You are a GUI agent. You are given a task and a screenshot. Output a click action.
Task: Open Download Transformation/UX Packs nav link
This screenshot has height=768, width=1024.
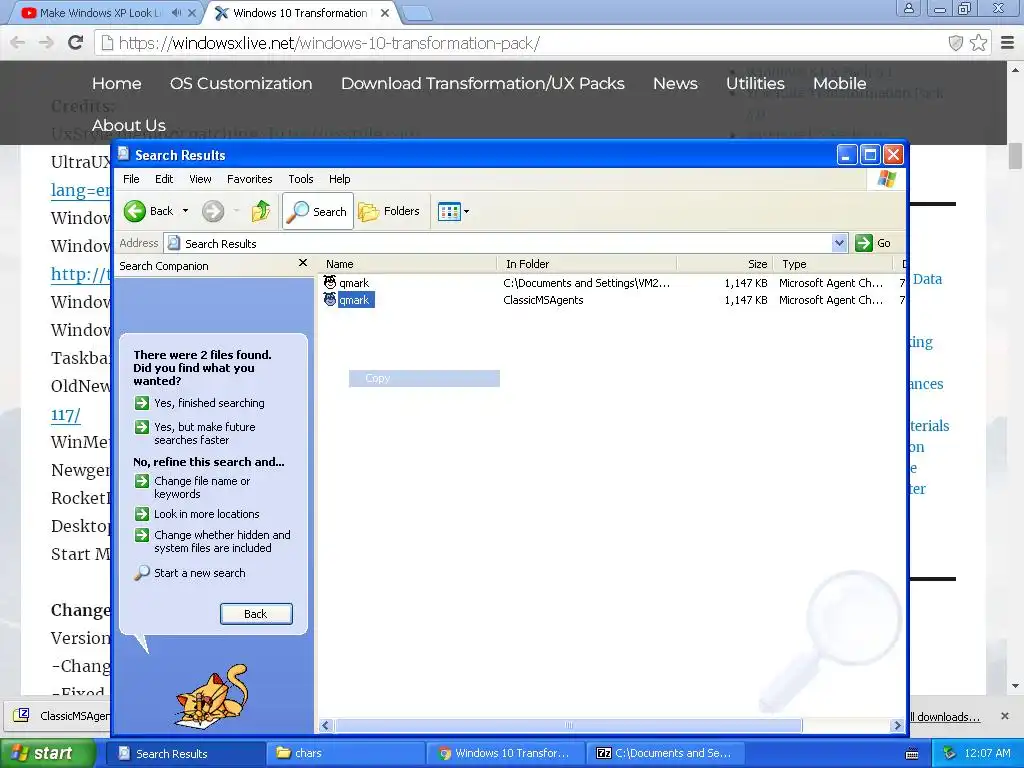pyautogui.click(x=483, y=84)
